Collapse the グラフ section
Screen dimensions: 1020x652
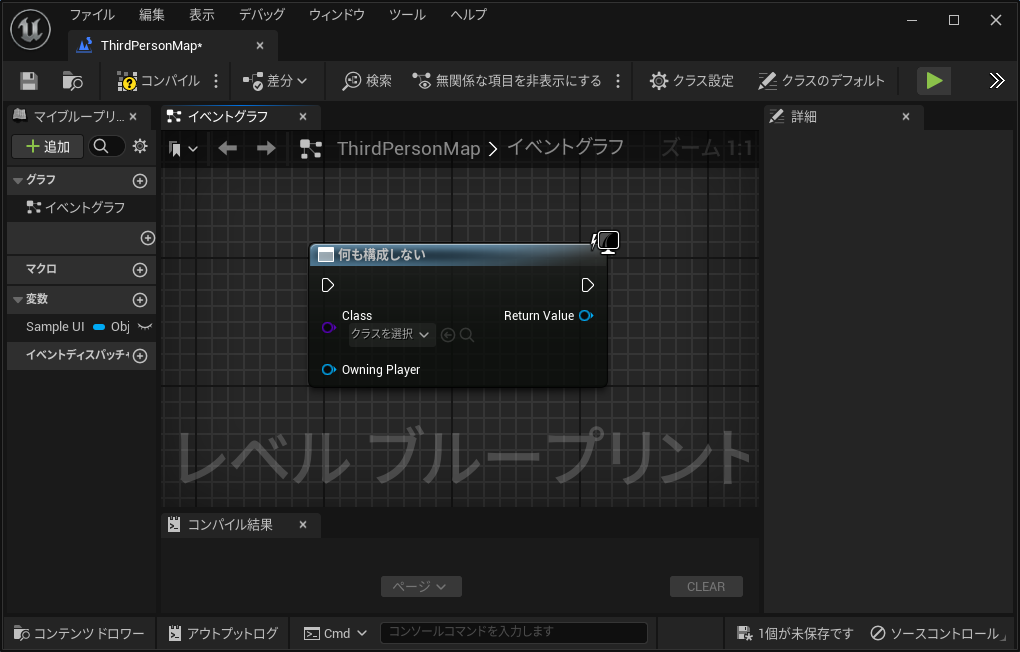tap(18, 180)
